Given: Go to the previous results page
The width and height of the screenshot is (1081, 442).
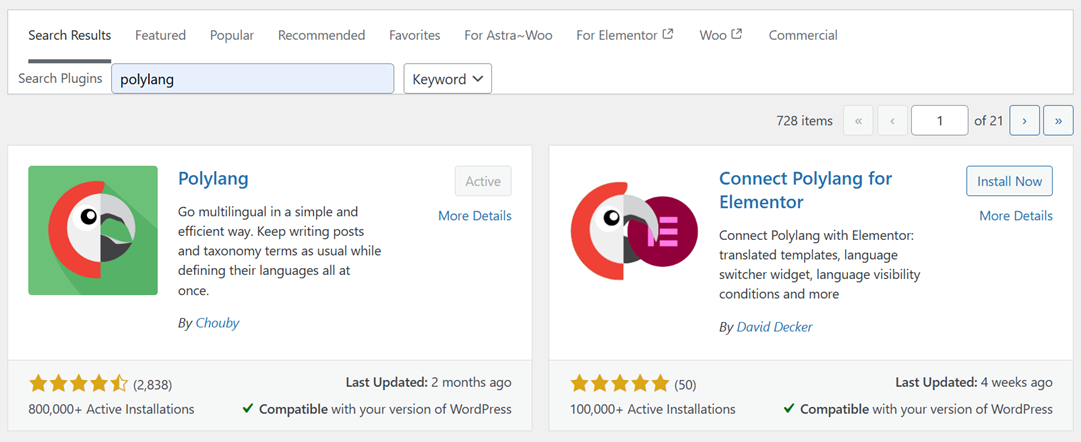Looking at the screenshot, I should point(892,121).
